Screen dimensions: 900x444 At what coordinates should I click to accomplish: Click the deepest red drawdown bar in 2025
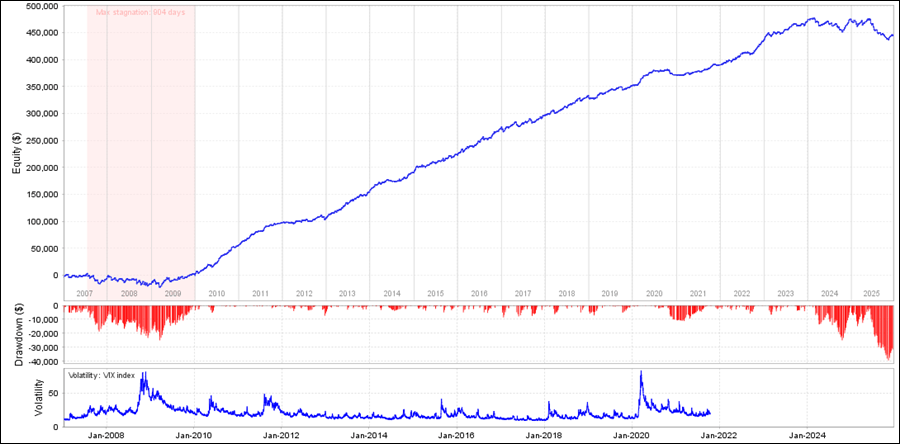[x=889, y=358]
